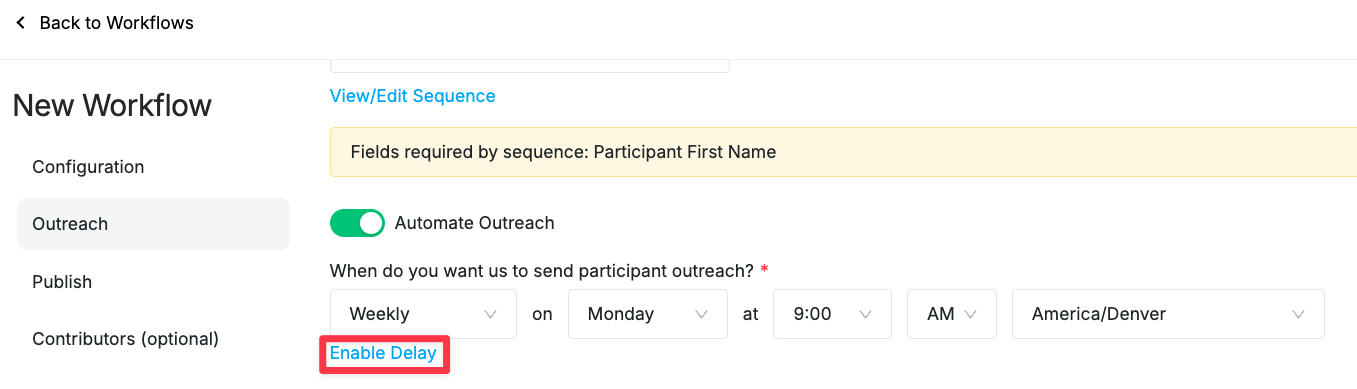1357x389 pixels.
Task: Click the Fields required by sequence banner
Action: pos(843,152)
